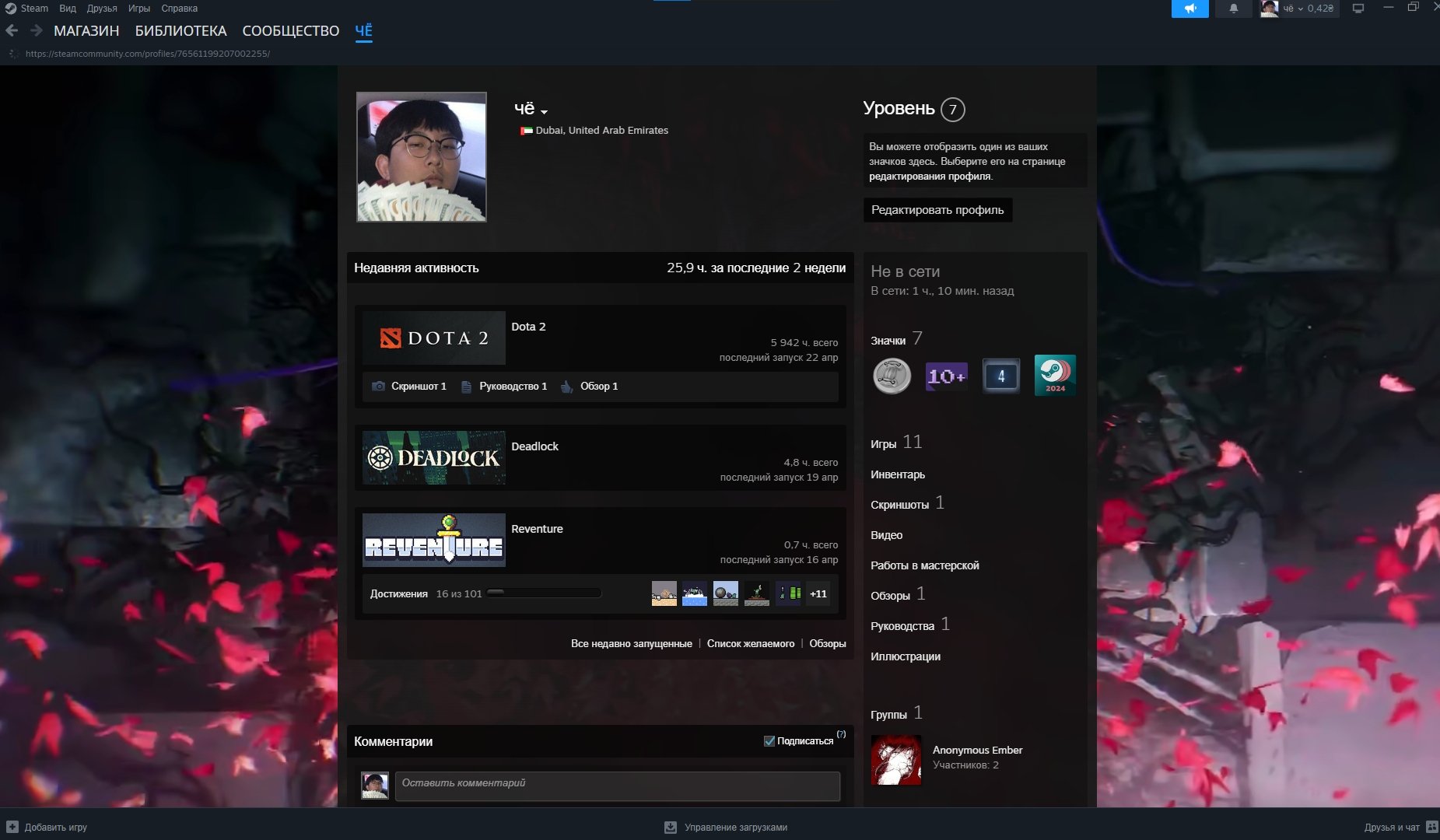Image resolution: width=1440 pixels, height=840 pixels.
Task: Open the Steam menu
Action: (x=27, y=9)
